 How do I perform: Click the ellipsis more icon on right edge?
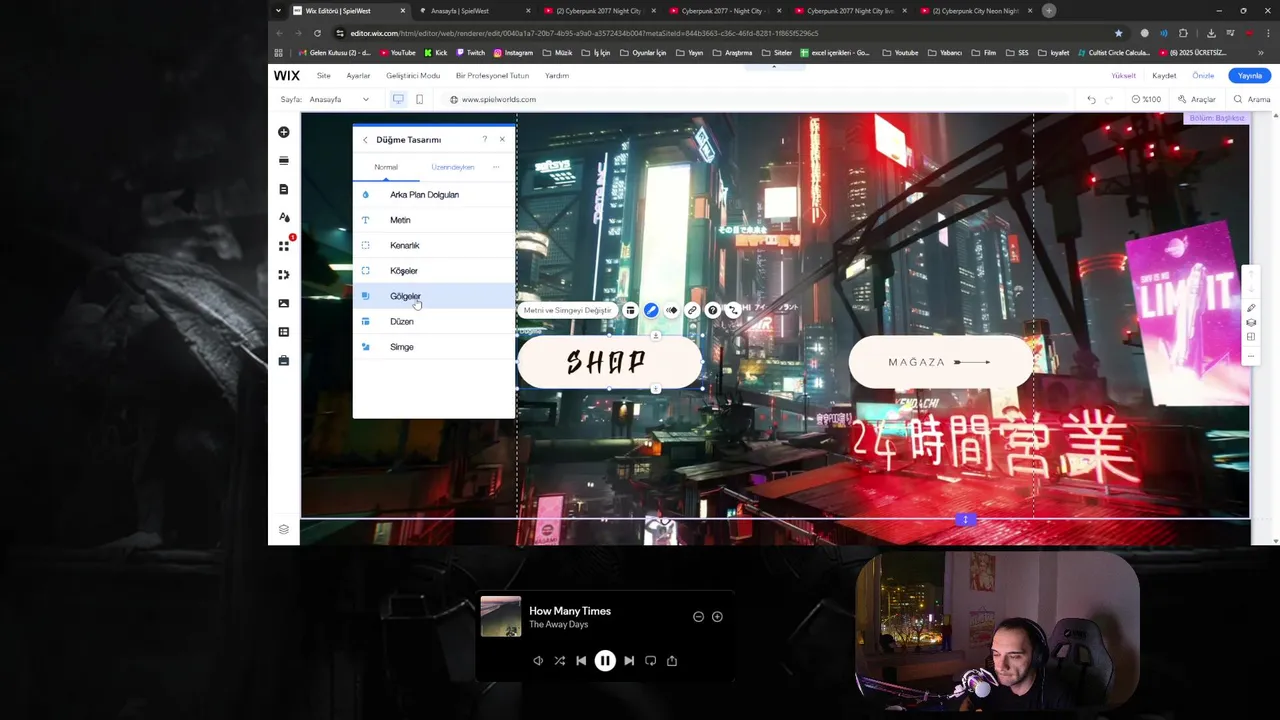click(x=1251, y=355)
